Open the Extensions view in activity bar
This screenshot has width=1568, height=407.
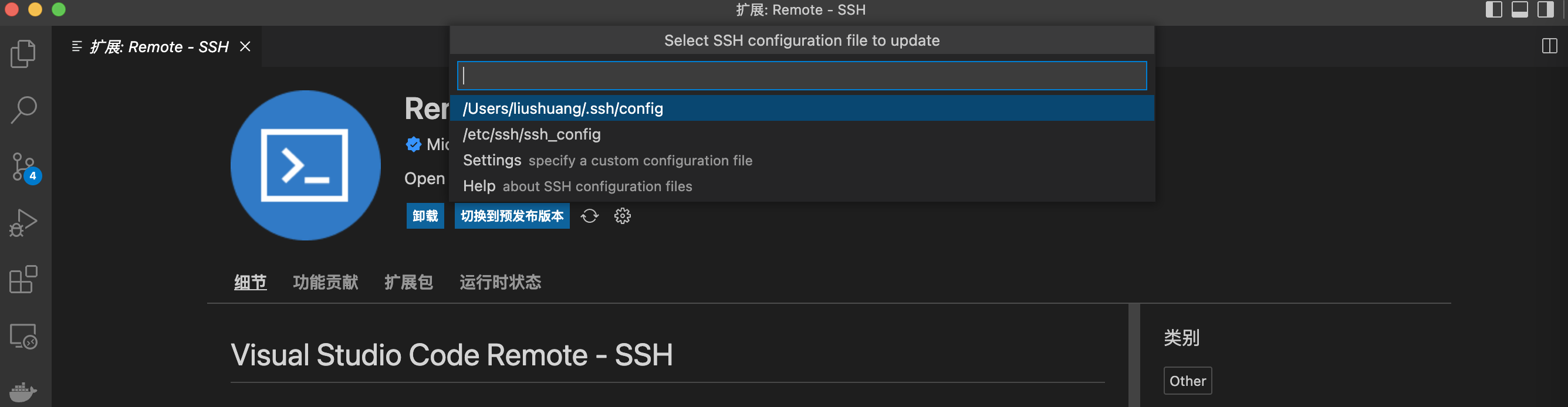pyautogui.click(x=23, y=279)
